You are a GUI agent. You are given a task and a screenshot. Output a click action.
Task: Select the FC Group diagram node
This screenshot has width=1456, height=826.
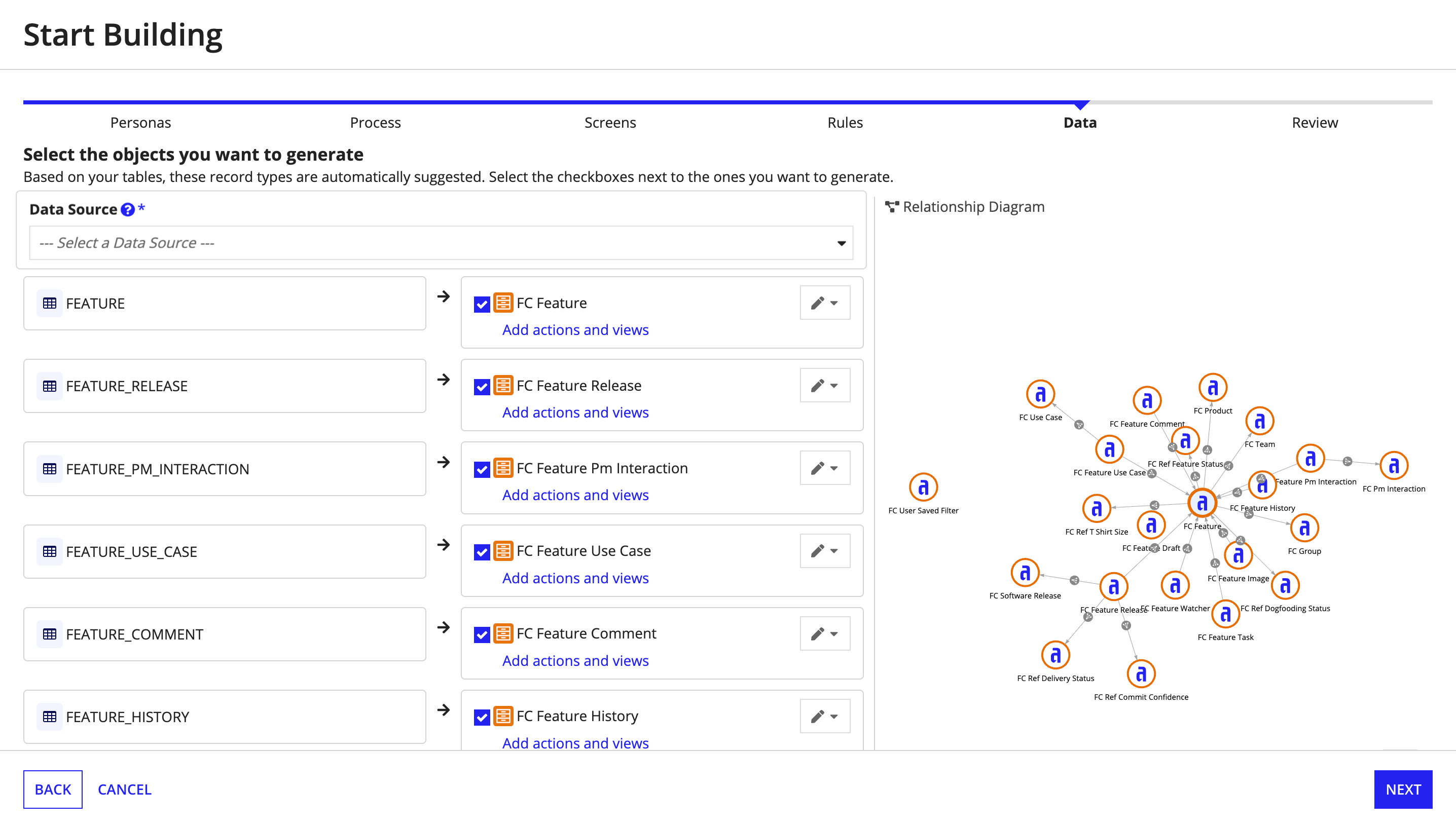coord(1304,528)
